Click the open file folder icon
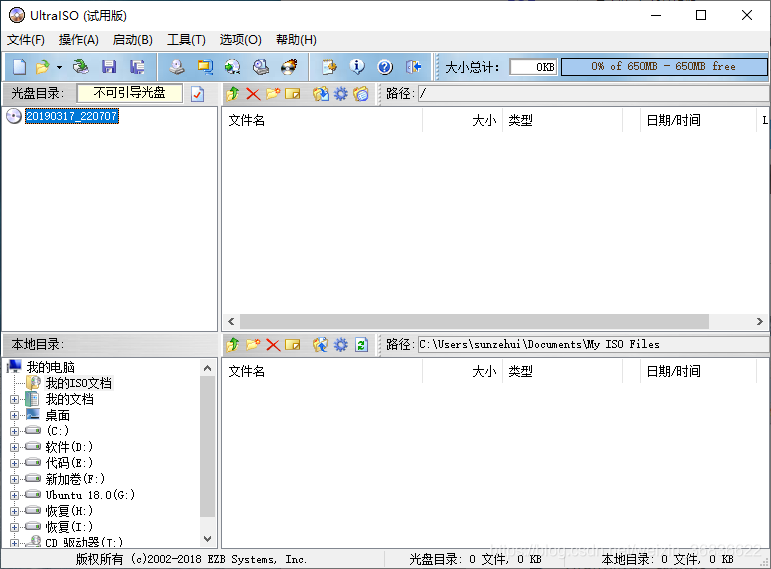771x569 pixels. tap(43, 67)
